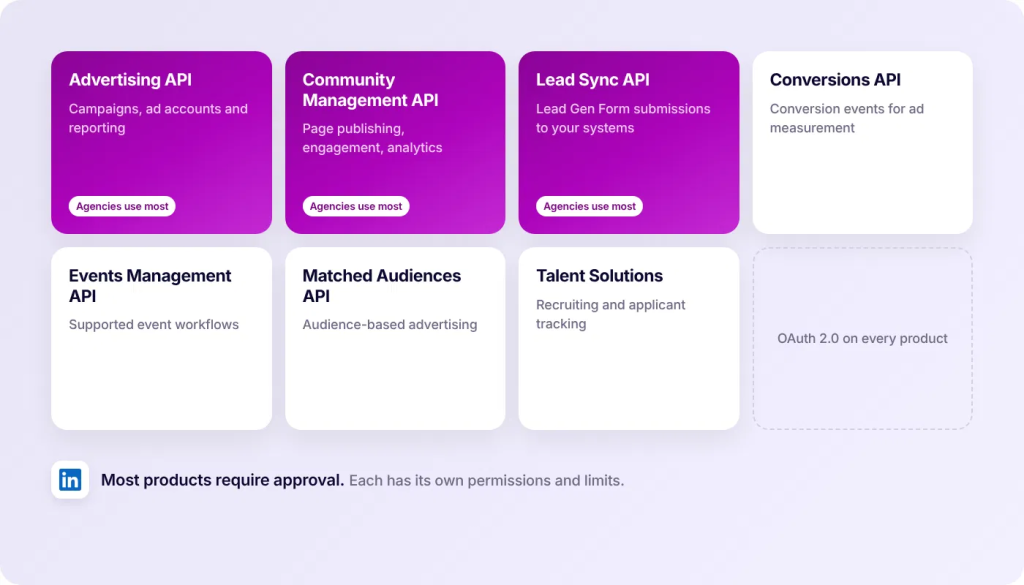
Task: Click Agencies use most badge on Advertising API
Action: [x=122, y=206]
